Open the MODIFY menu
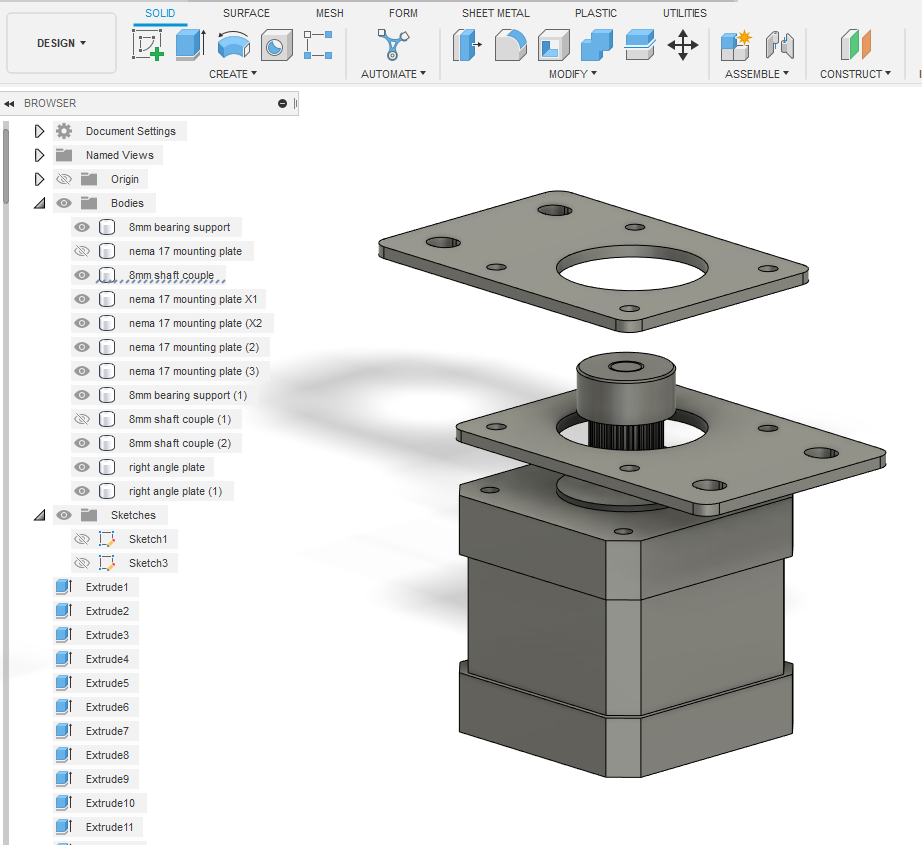The height and width of the screenshot is (845, 922). (573, 74)
